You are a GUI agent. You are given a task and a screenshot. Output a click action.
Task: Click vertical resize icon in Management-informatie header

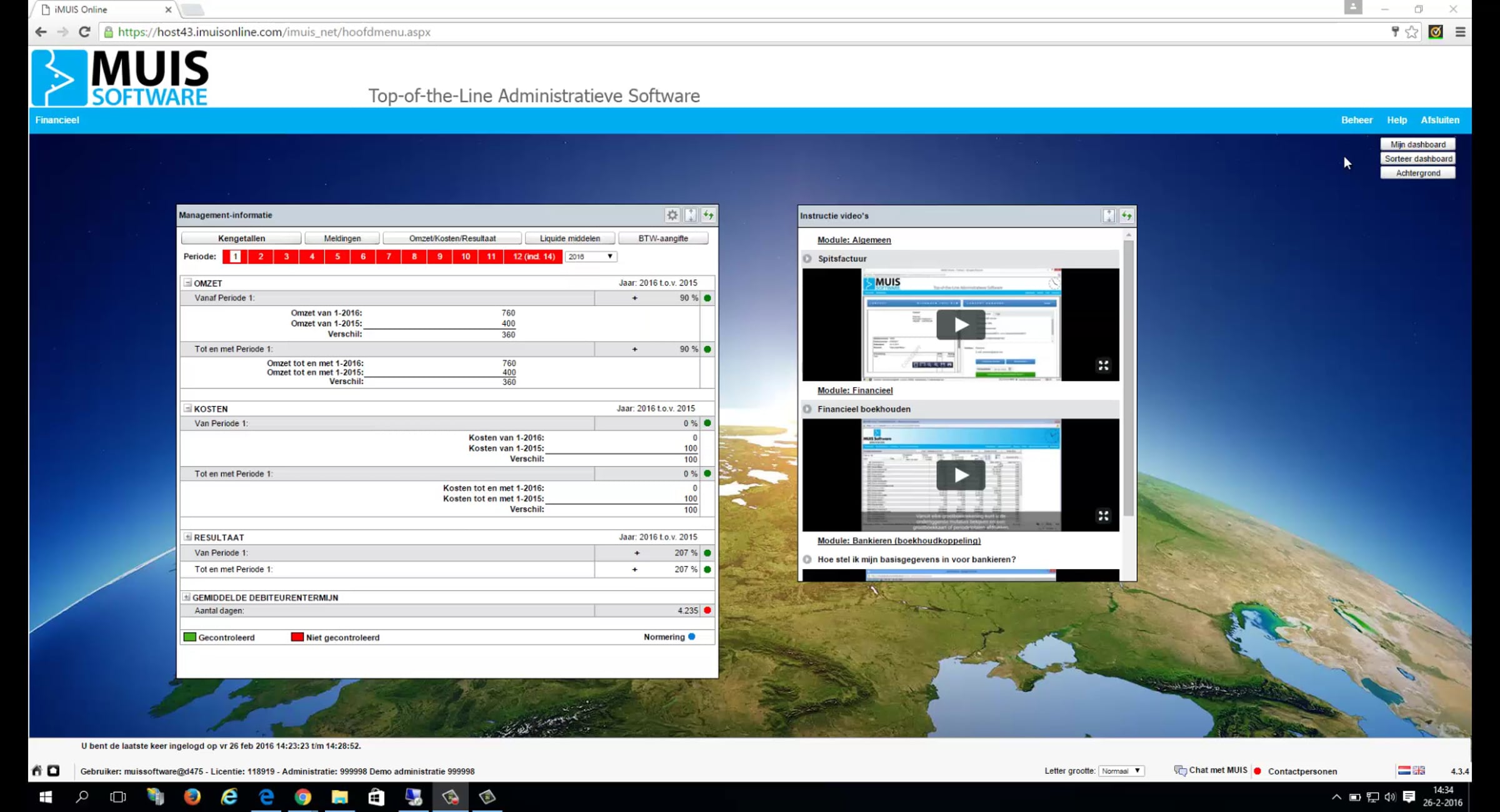pyautogui.click(x=691, y=215)
